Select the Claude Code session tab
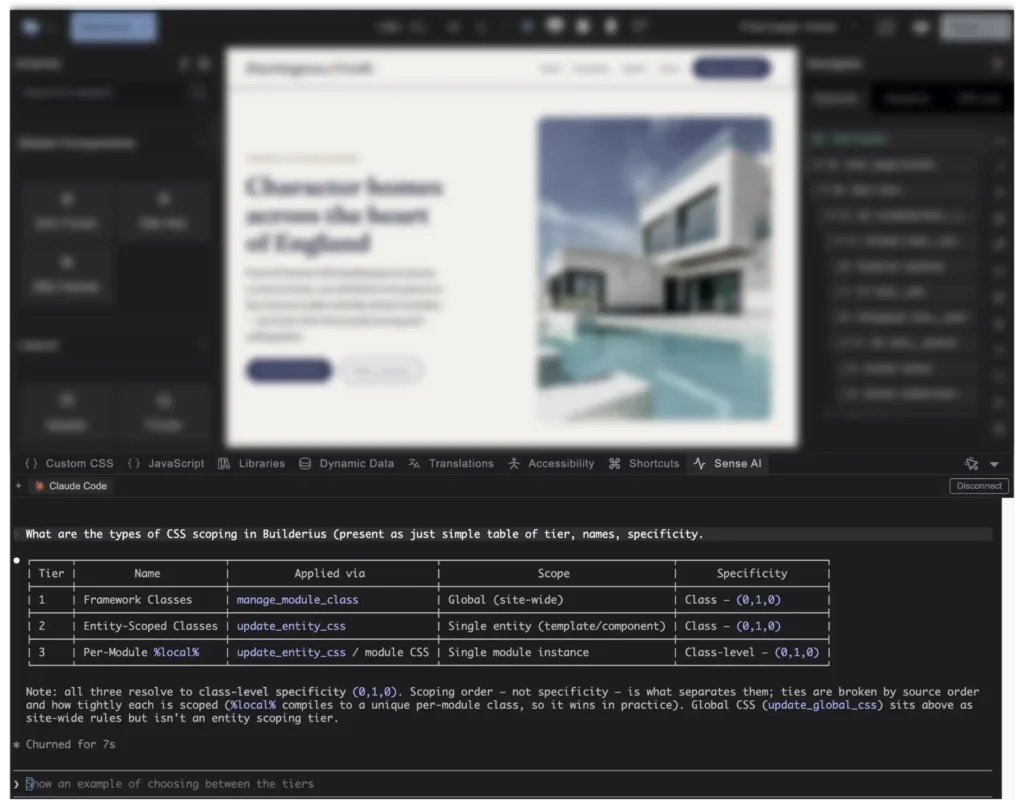The image size is (1024, 809). click(71, 486)
